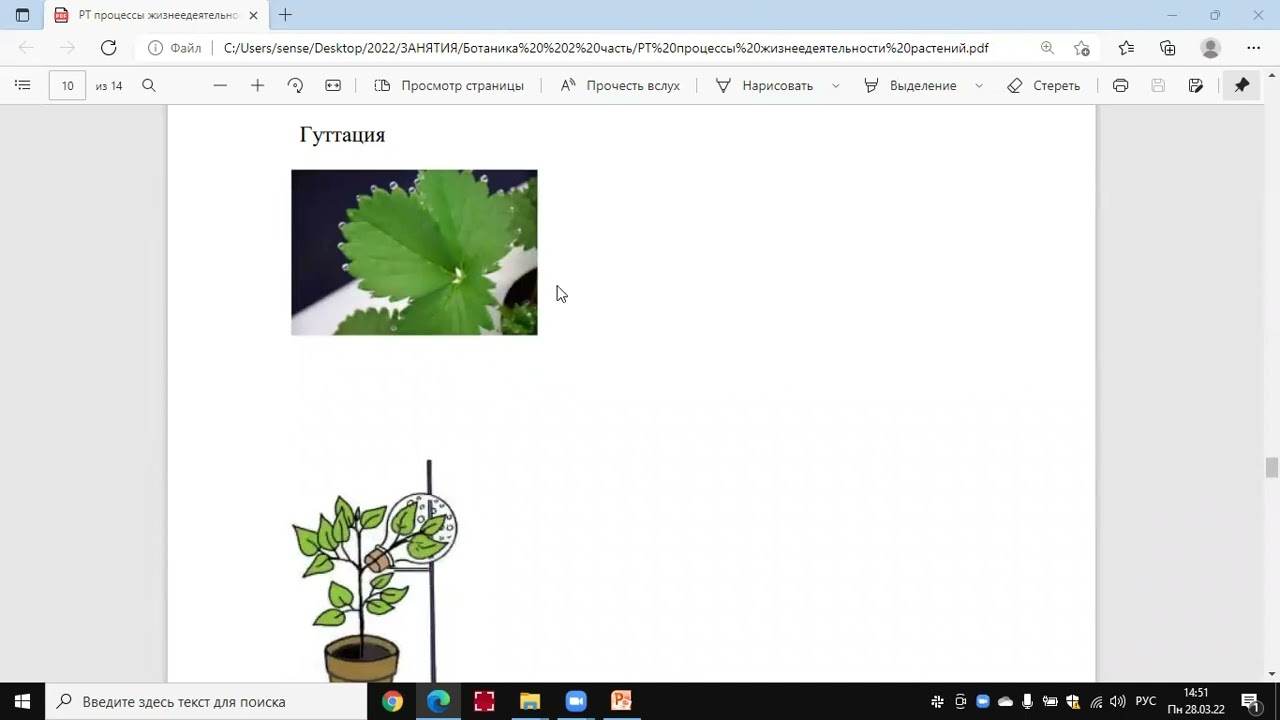This screenshot has width=1280, height=720.
Task: Open the clock and calendar flyout
Action: [1196, 701]
